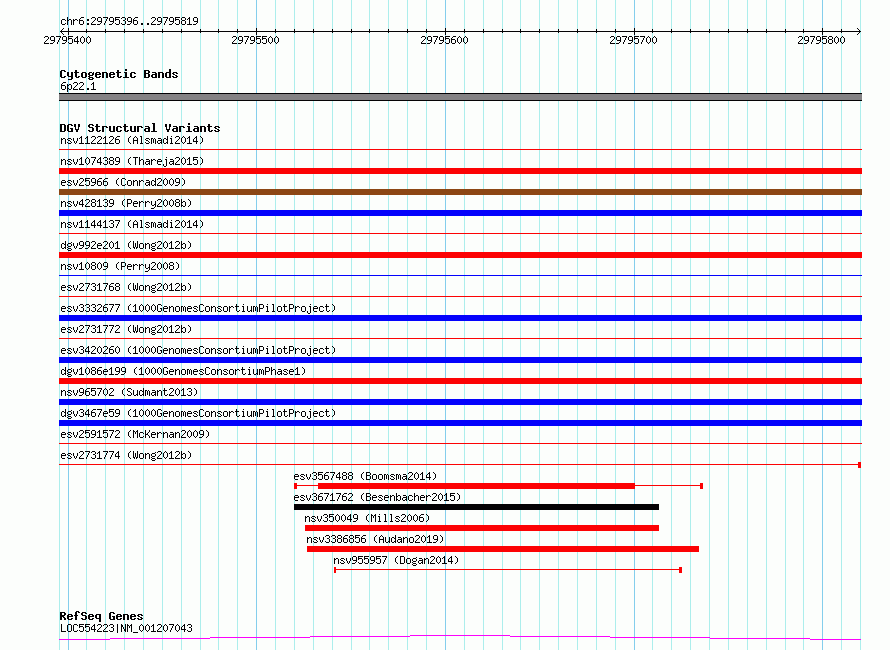
Task: Select the esv25966 (Conrad2009) variant label
Action: [123, 182]
